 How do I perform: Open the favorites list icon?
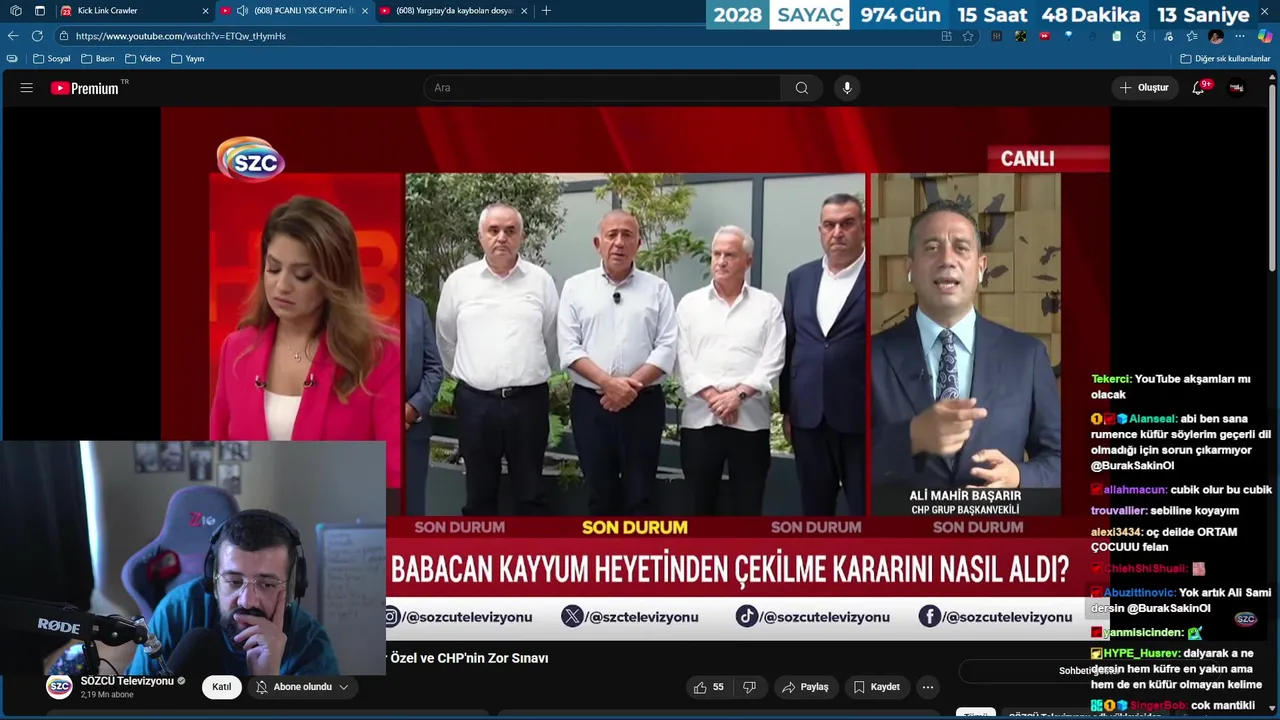1192,36
